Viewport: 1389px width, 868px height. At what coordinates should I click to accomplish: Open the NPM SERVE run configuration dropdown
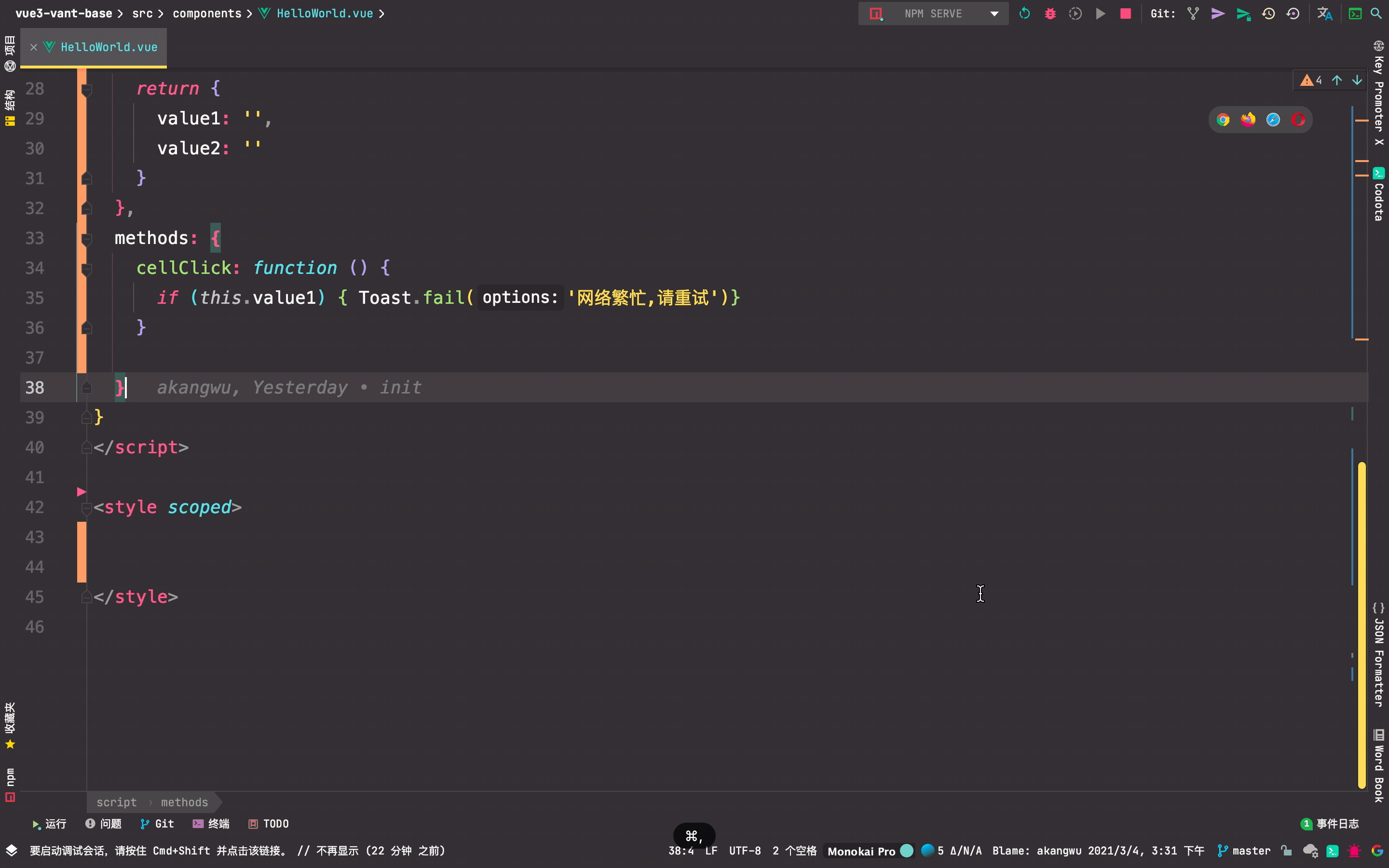[x=994, y=14]
